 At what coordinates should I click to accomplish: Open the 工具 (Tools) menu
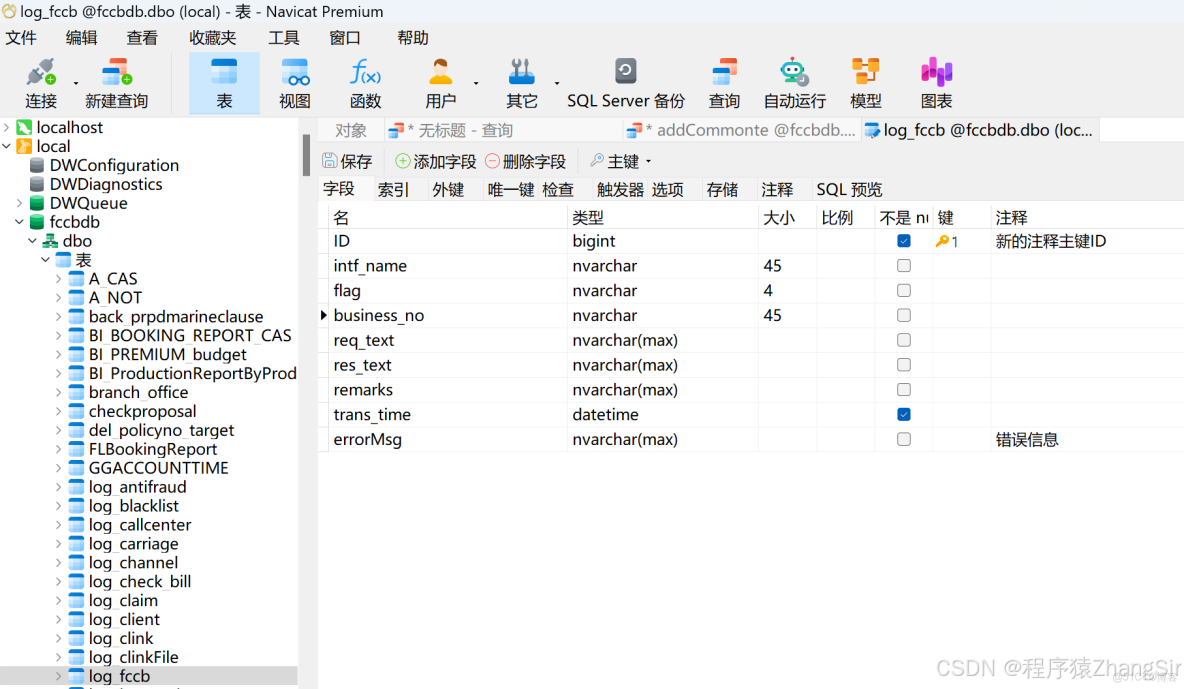coord(283,38)
